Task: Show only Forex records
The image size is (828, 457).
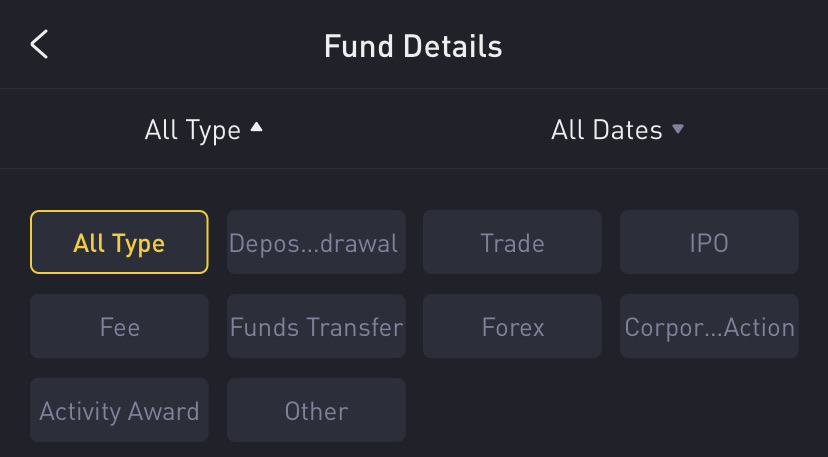Action: point(512,326)
